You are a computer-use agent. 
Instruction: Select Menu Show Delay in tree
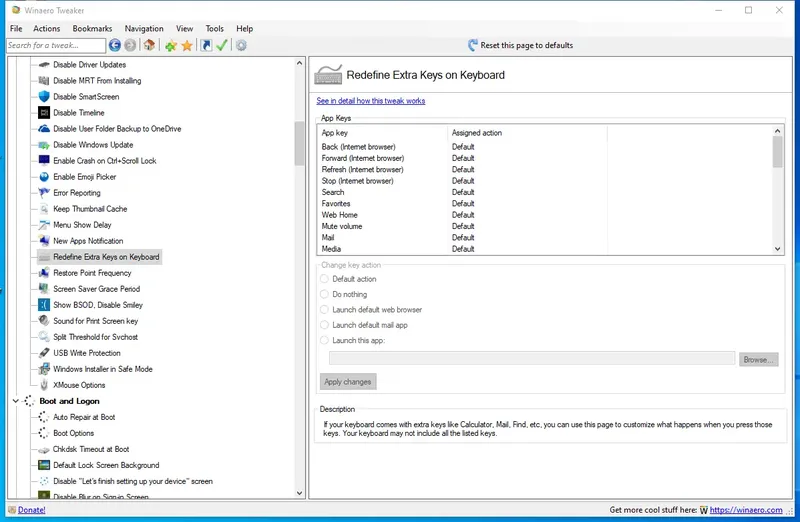(82, 225)
